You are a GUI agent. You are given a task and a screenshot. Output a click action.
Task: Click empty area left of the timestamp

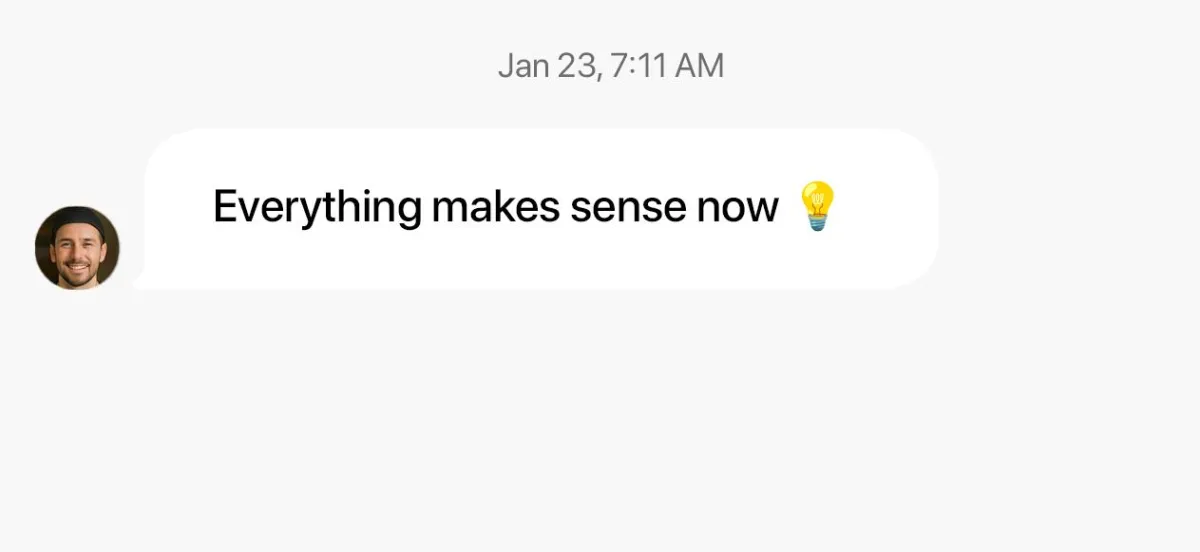coord(250,66)
